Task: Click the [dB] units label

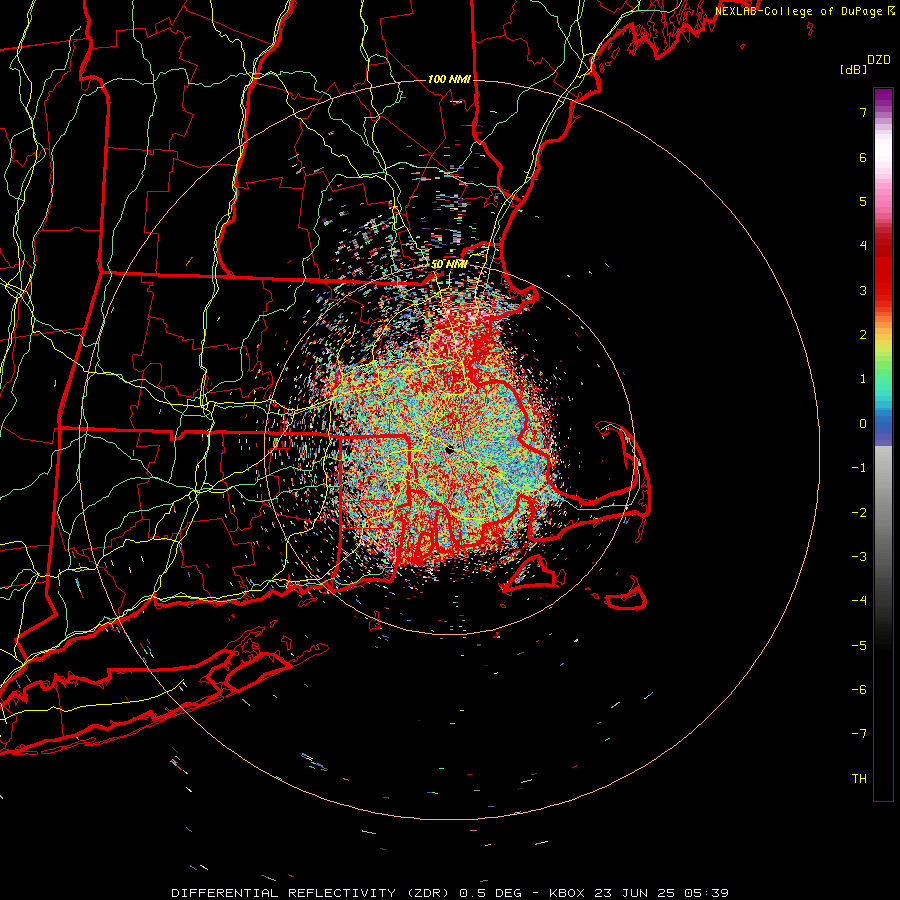Action: 853,69
